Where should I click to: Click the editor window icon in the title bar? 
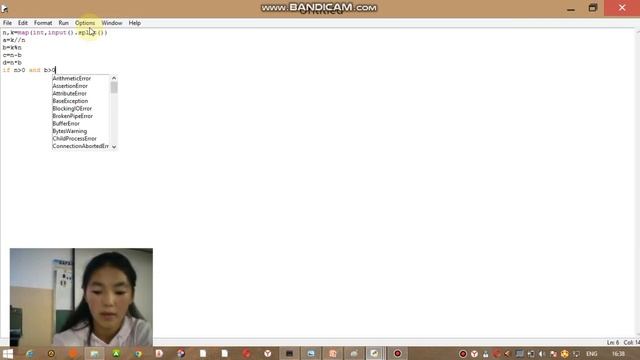pyautogui.click(x=4, y=8)
